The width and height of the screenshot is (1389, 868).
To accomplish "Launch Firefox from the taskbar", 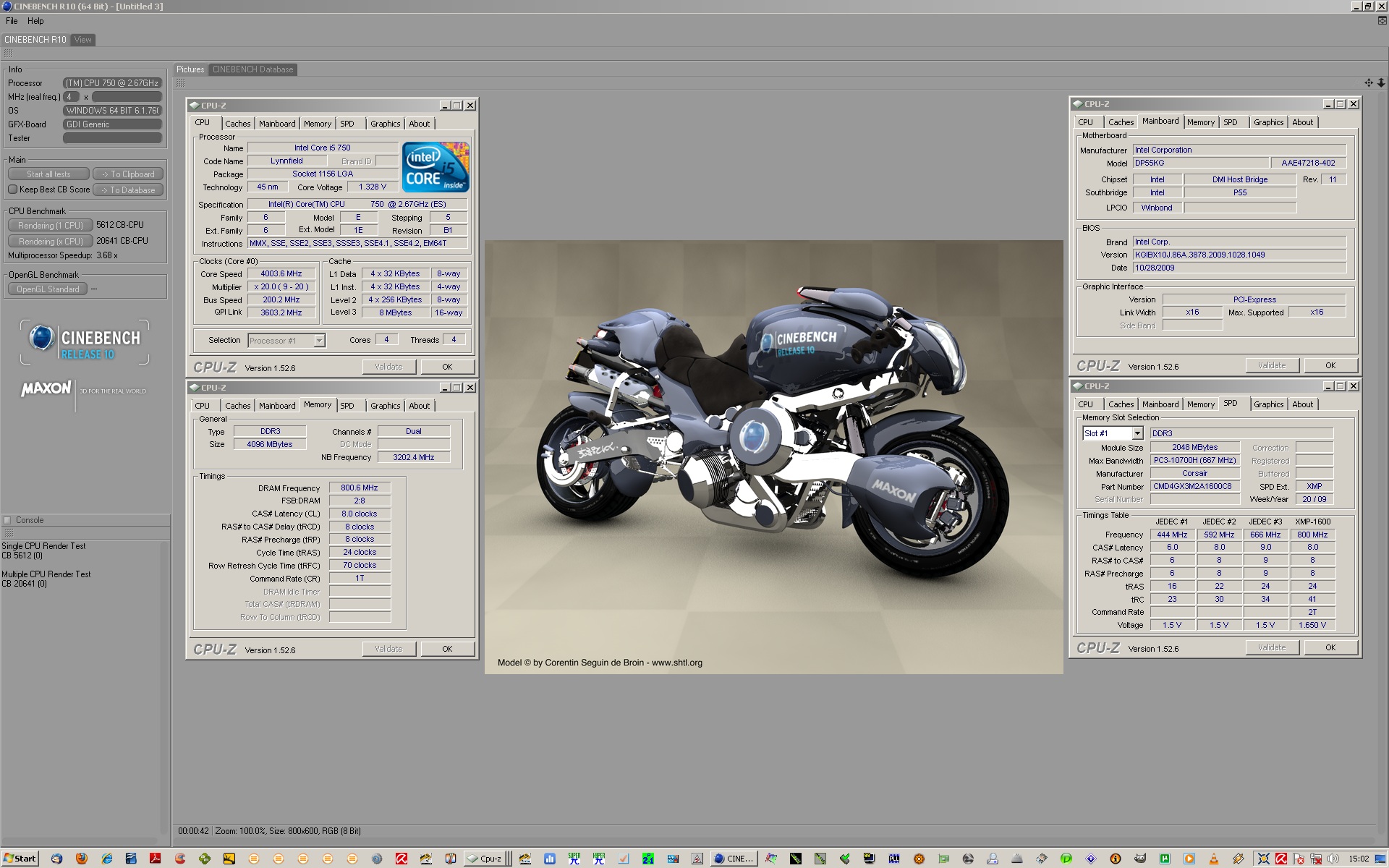I will 81,859.
